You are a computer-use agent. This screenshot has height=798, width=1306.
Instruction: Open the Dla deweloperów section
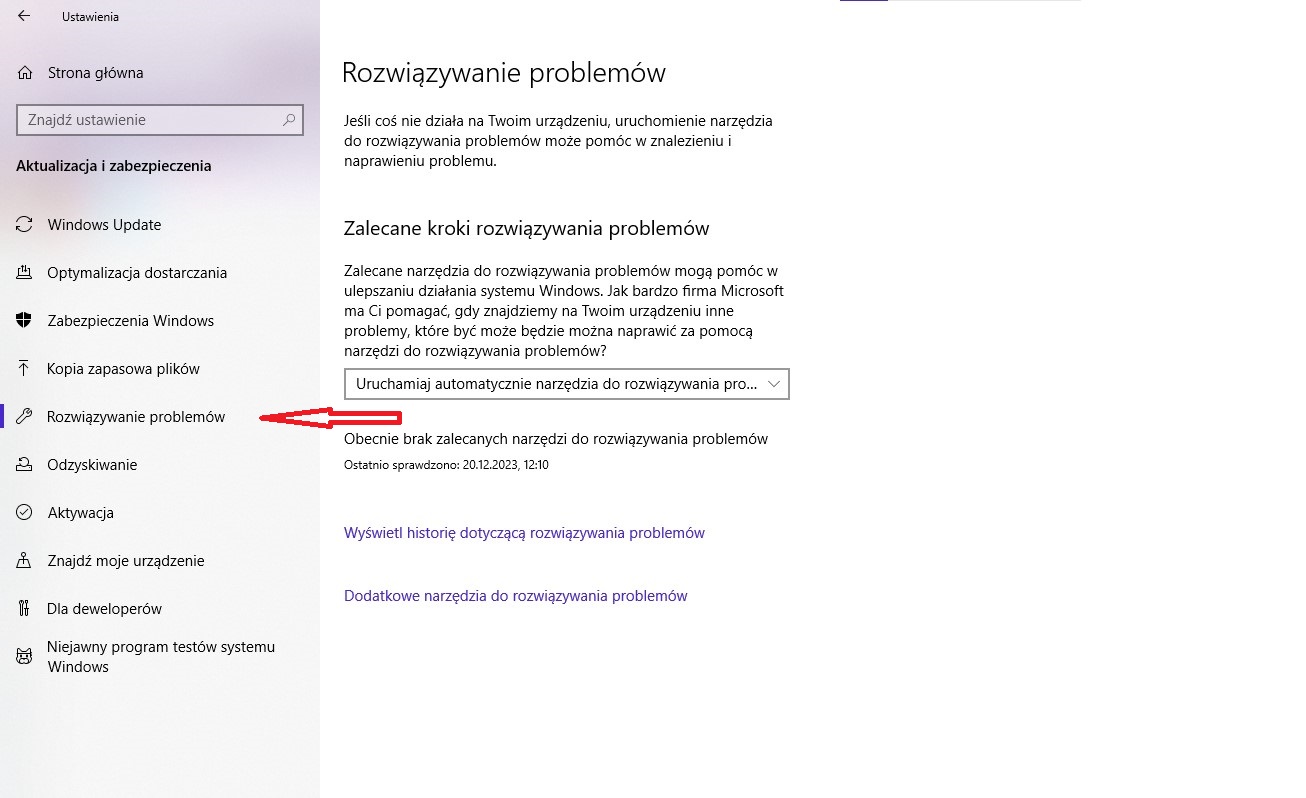point(105,608)
